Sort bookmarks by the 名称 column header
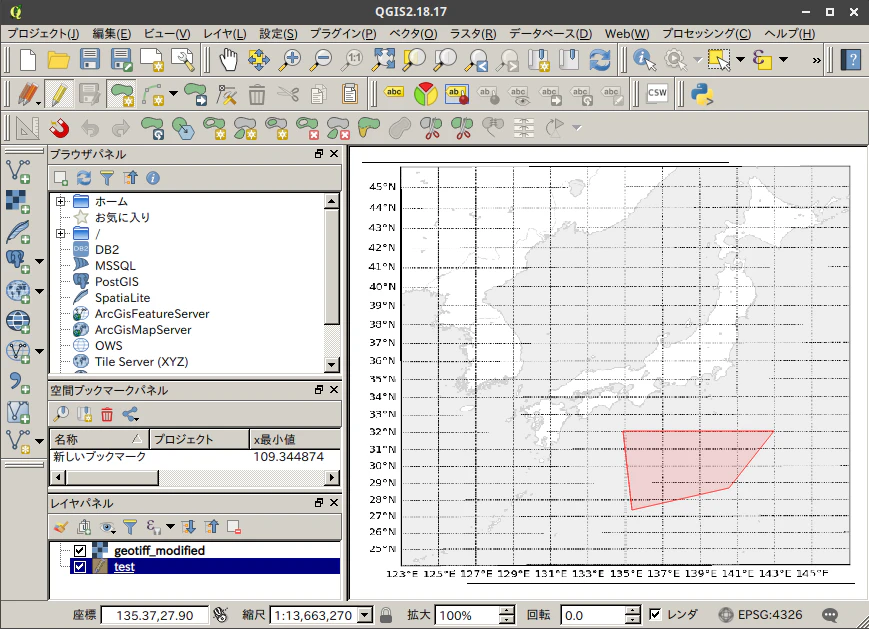Screen dimensions: 869x629 click(x=99, y=439)
